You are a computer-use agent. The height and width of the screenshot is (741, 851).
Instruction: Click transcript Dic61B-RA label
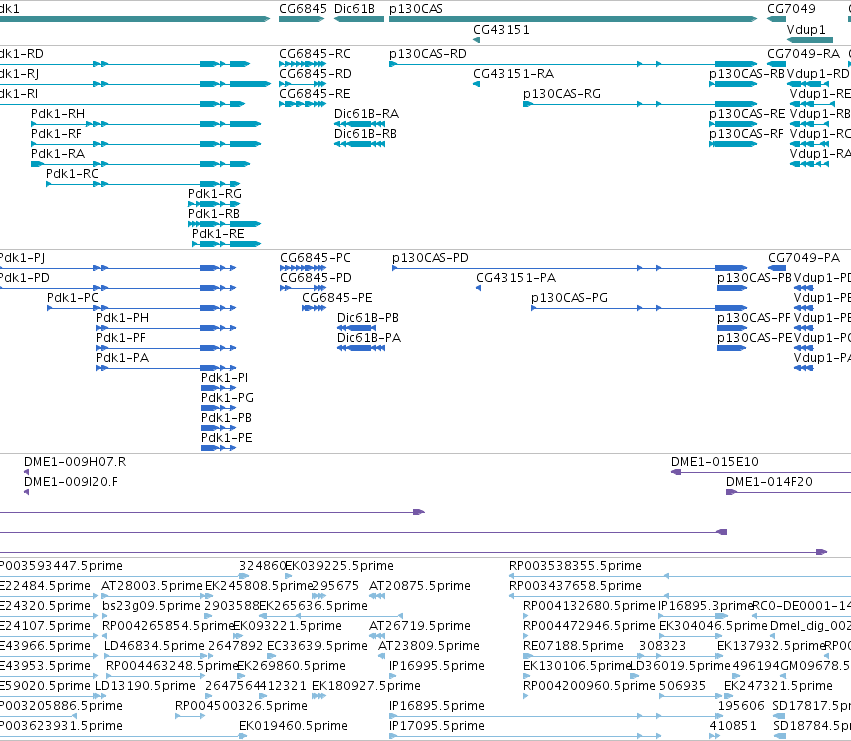tap(366, 114)
